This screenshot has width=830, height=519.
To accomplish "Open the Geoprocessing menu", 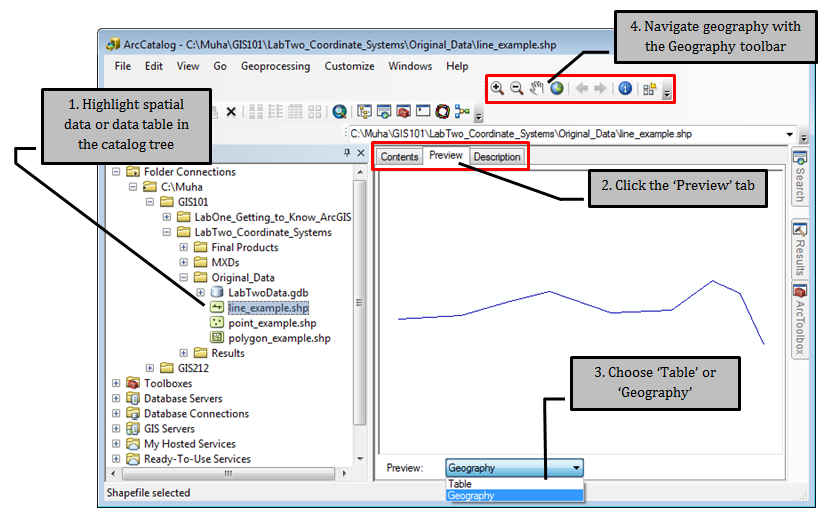I will 275,66.
